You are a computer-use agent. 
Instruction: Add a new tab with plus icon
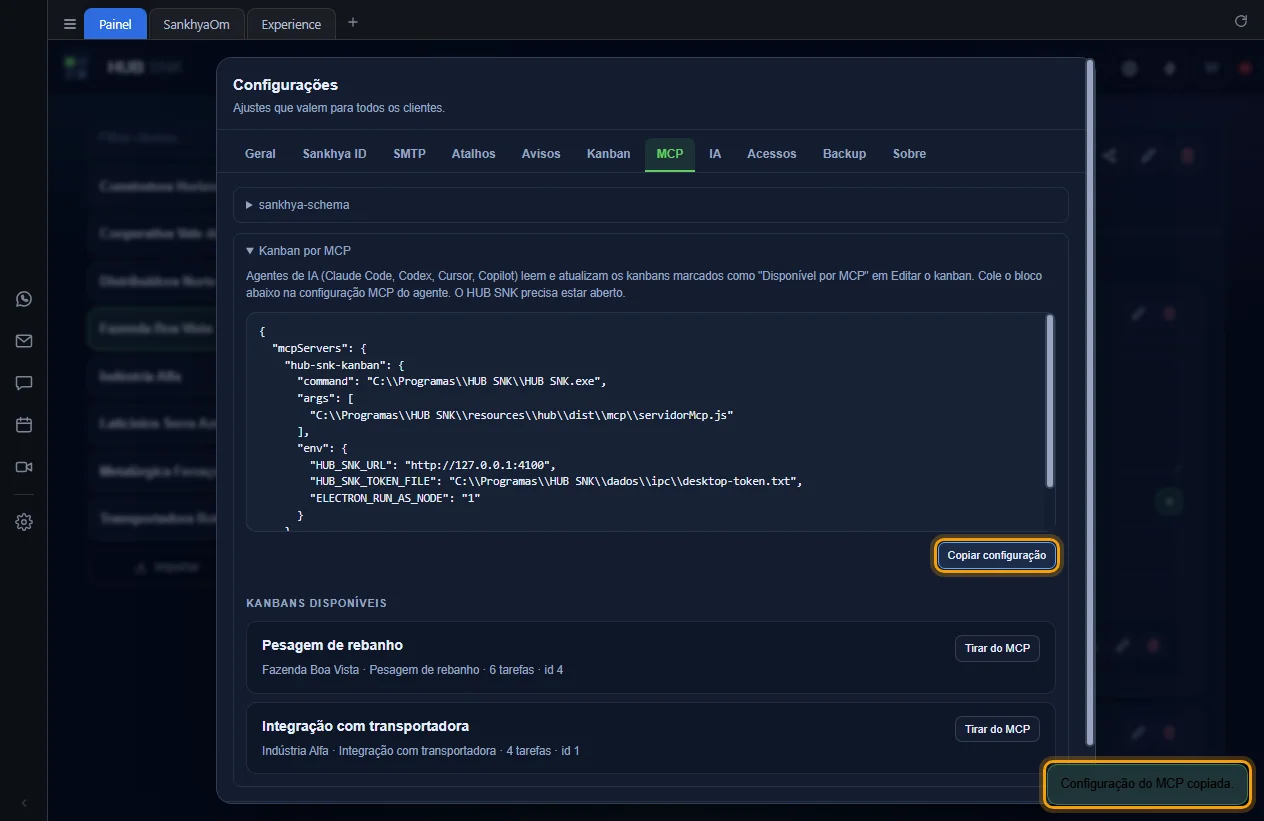point(353,23)
